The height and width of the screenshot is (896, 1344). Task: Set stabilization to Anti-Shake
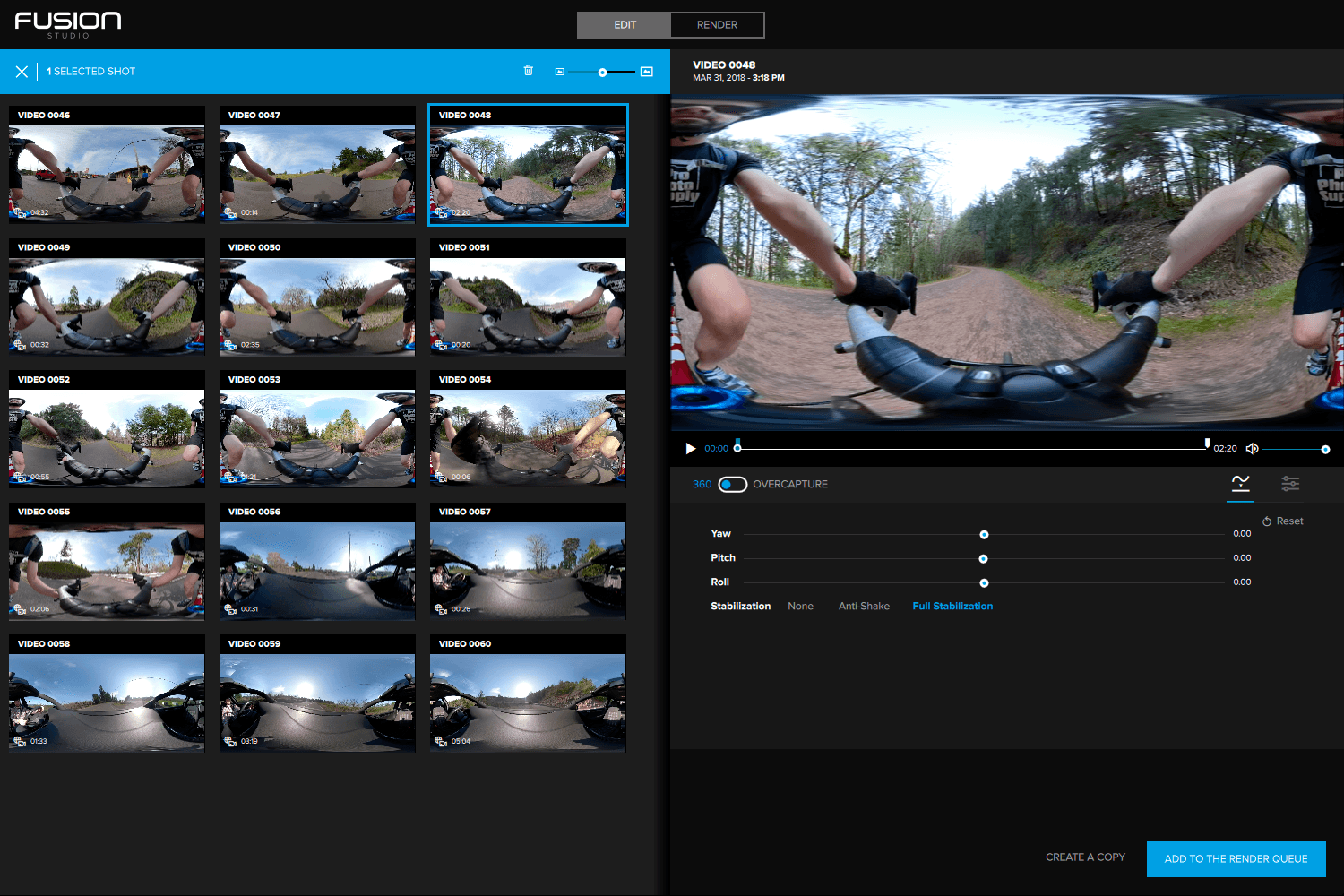coord(864,607)
